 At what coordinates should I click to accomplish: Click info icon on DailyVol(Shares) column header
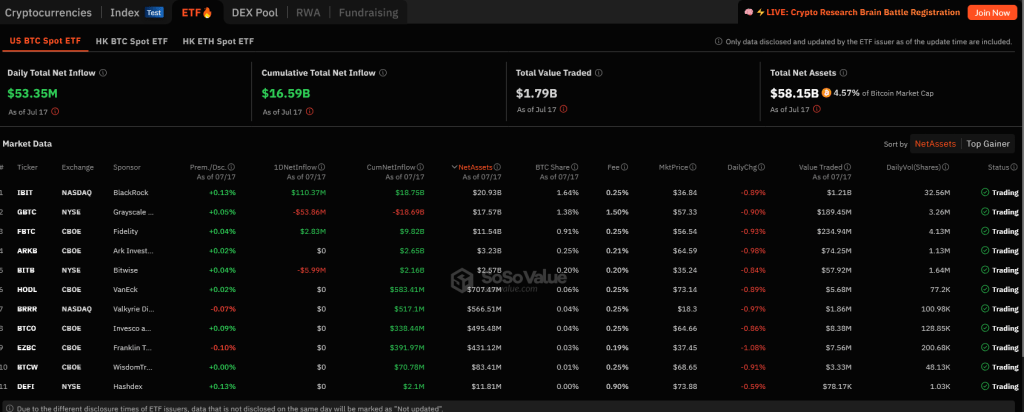pyautogui.click(x=946, y=167)
